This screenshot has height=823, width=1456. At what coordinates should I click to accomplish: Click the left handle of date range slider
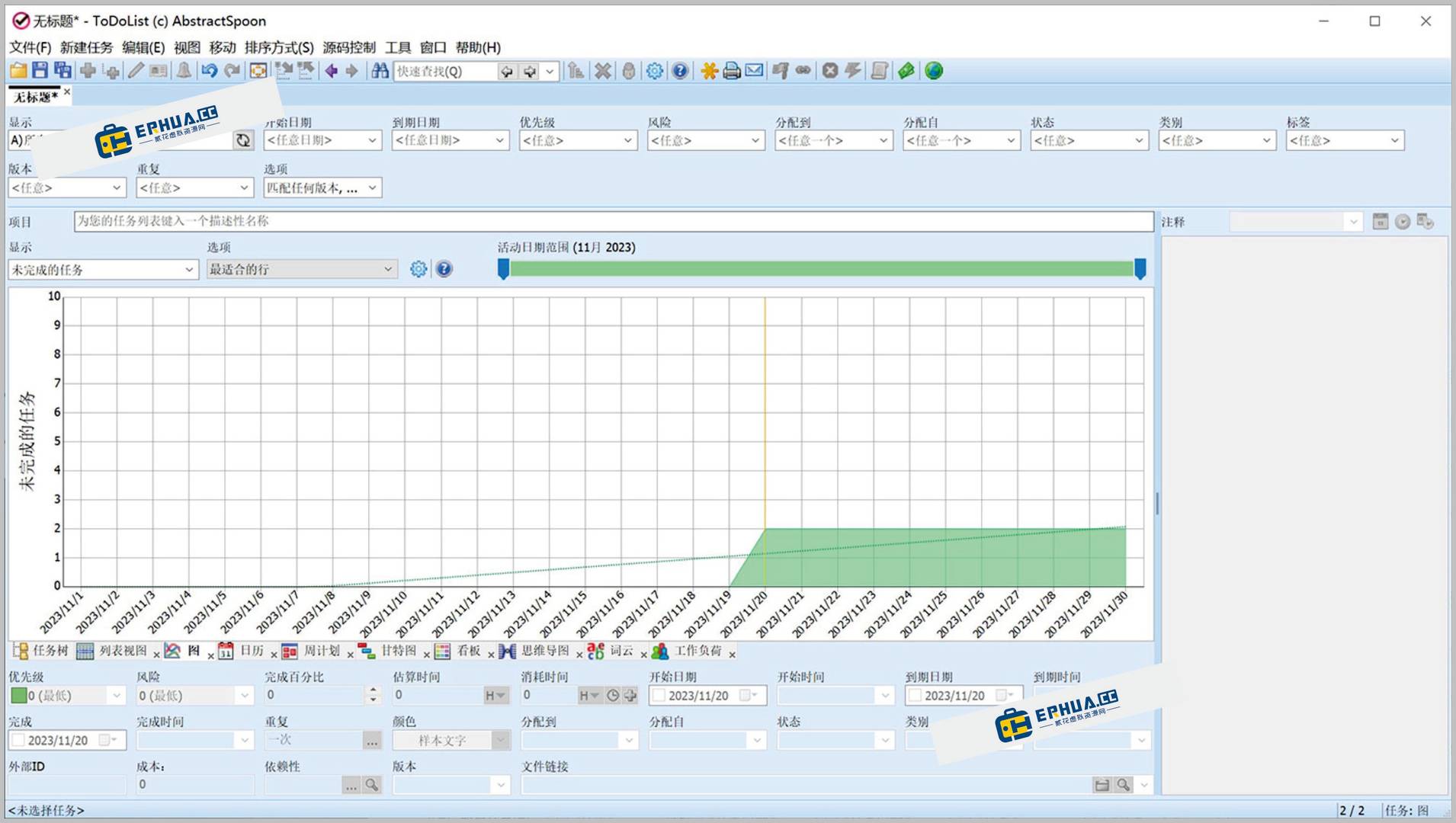tap(503, 269)
